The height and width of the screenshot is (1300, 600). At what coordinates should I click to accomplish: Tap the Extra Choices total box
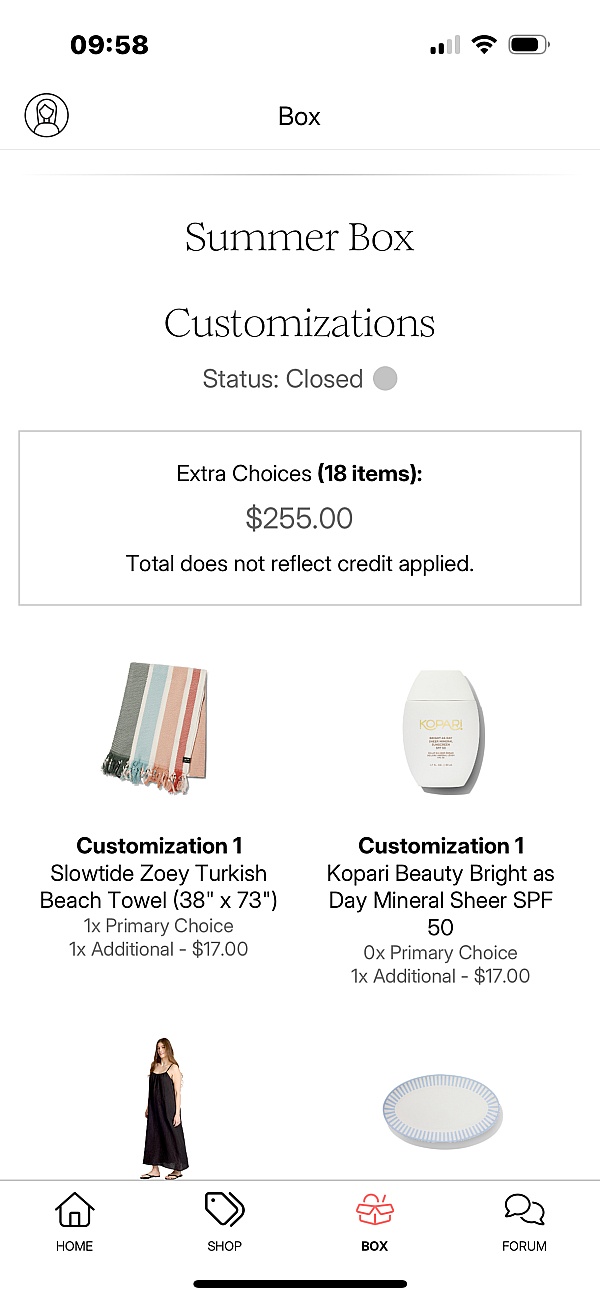tap(300, 518)
